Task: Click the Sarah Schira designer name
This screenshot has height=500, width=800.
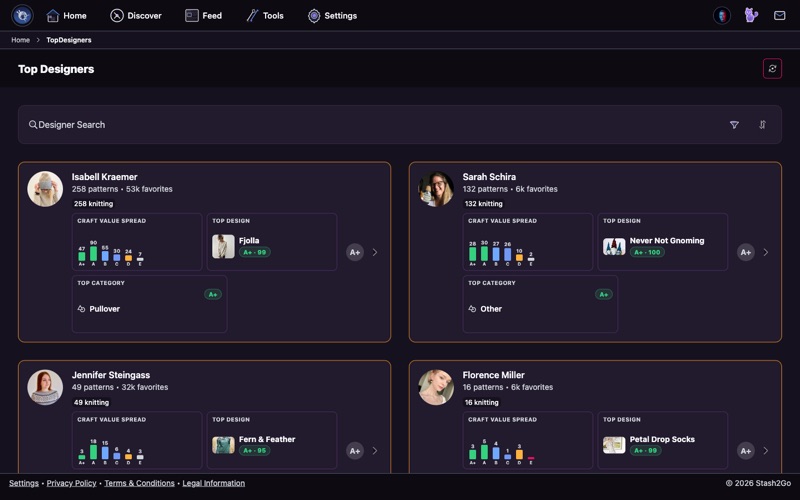Action: (489, 177)
